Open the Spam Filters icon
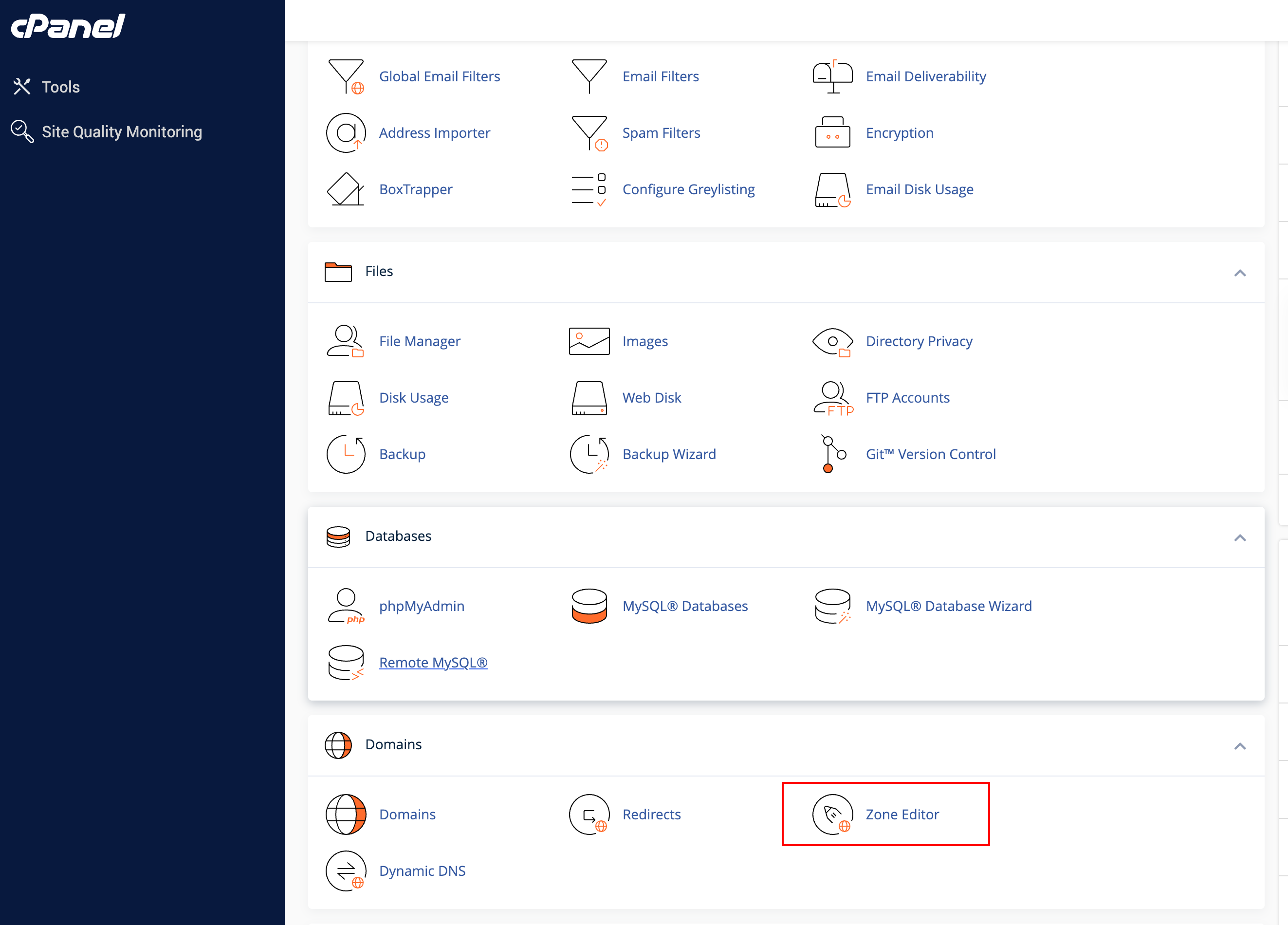Image resolution: width=1288 pixels, height=925 pixels. 589,133
